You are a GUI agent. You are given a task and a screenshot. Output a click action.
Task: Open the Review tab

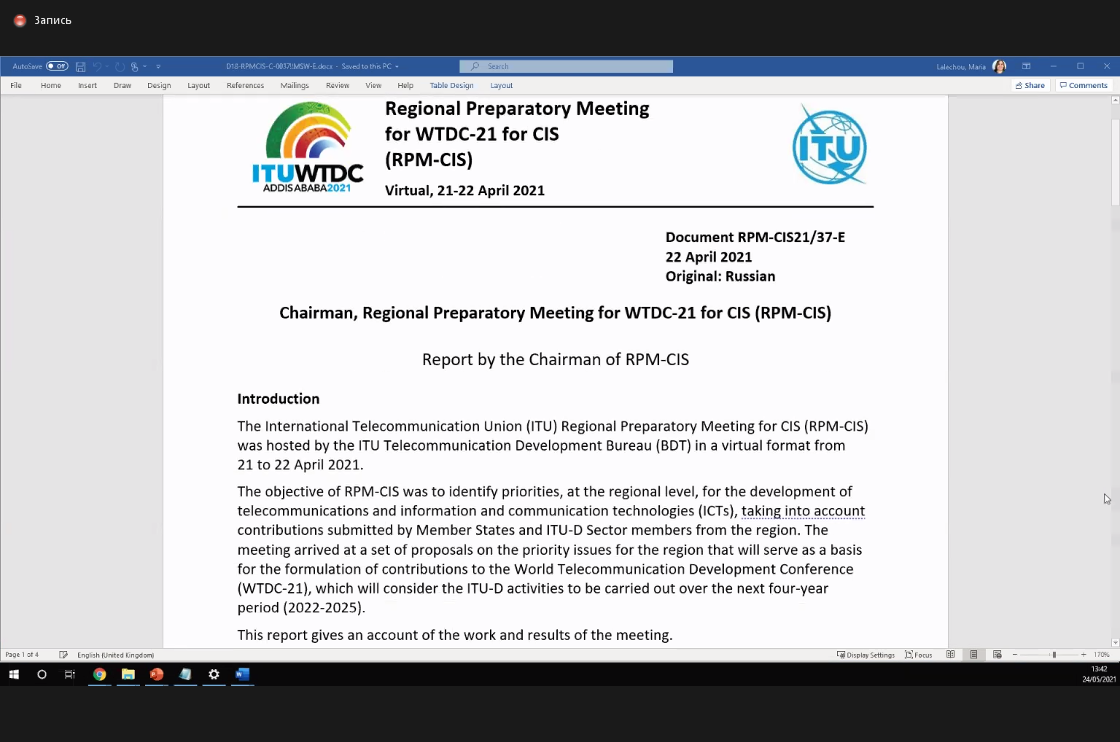point(337,85)
